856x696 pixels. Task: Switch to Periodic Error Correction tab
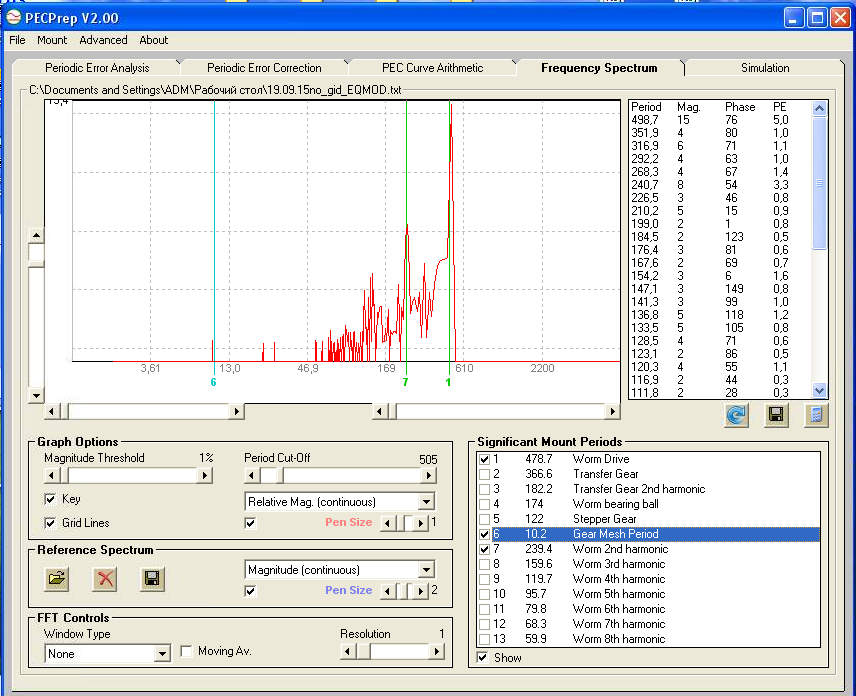click(x=264, y=68)
